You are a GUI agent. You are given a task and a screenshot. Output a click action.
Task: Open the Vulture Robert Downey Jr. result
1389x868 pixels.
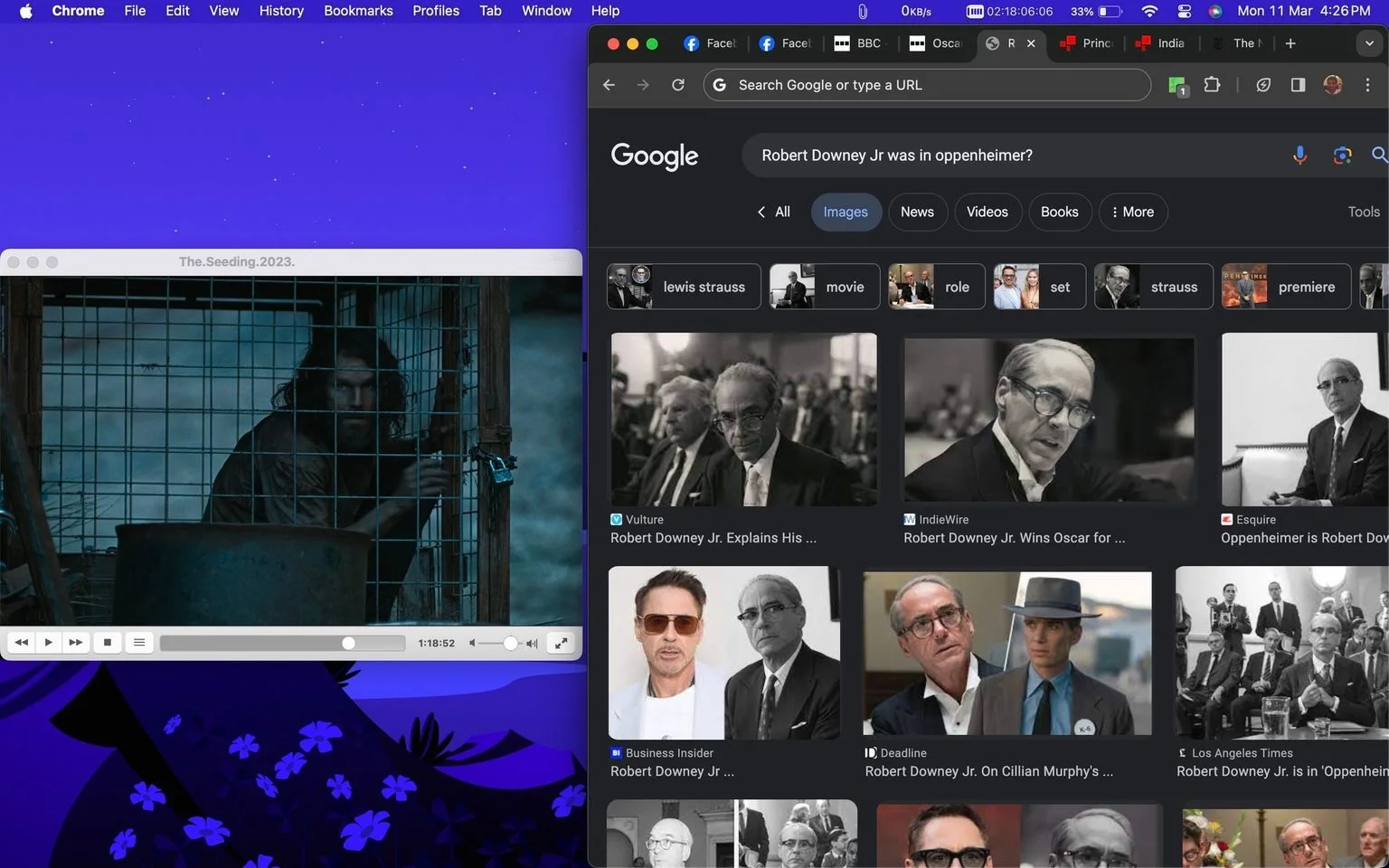pos(713,537)
